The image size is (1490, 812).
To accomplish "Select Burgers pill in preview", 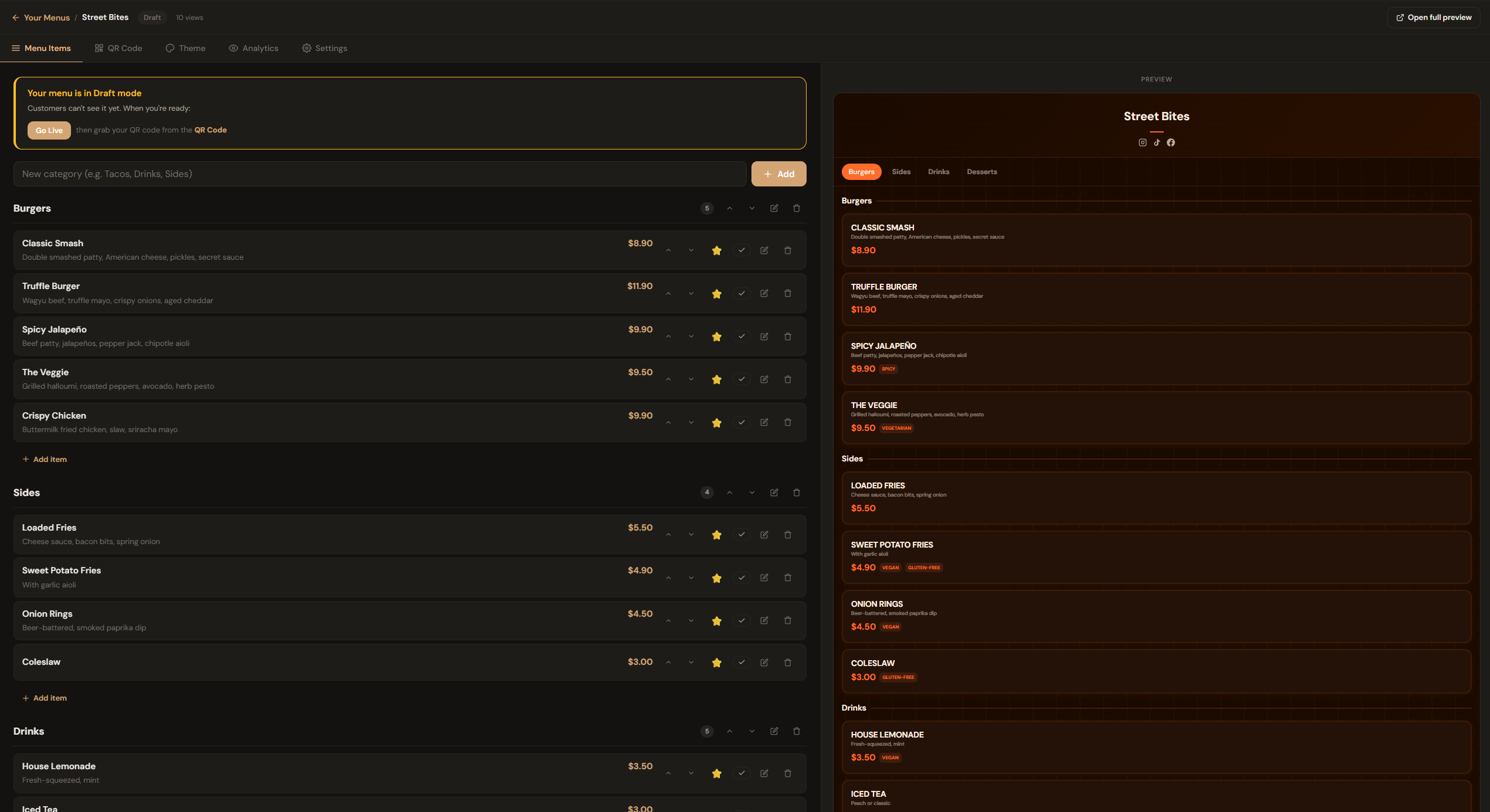I will click(x=861, y=172).
